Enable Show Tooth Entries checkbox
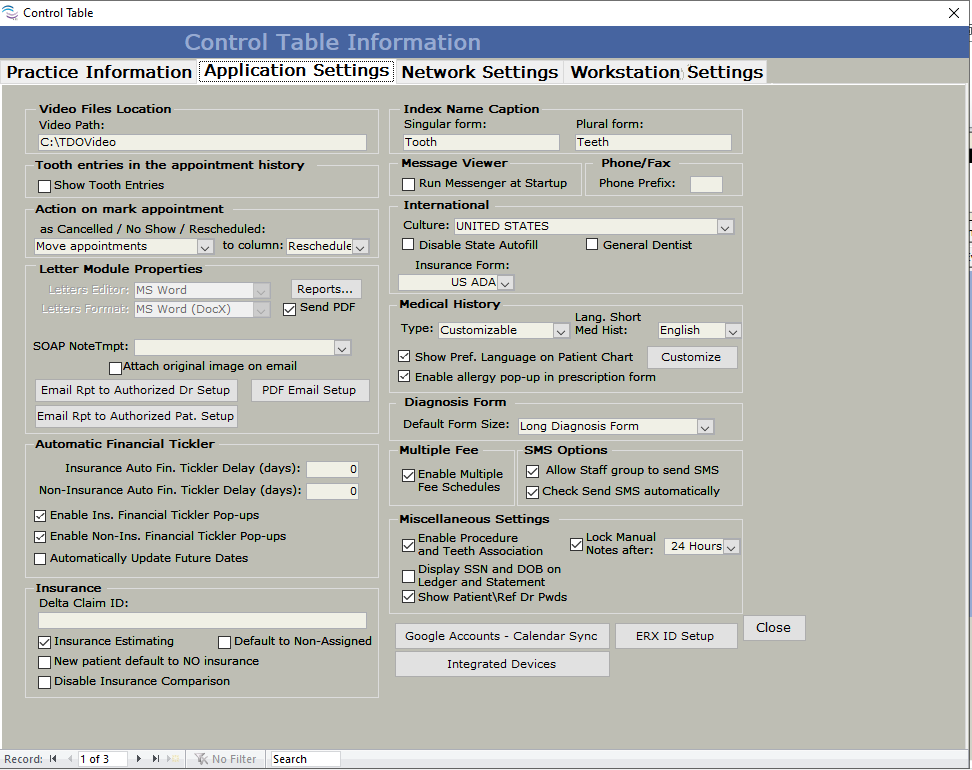Image resolution: width=972 pixels, height=770 pixels. click(x=44, y=186)
